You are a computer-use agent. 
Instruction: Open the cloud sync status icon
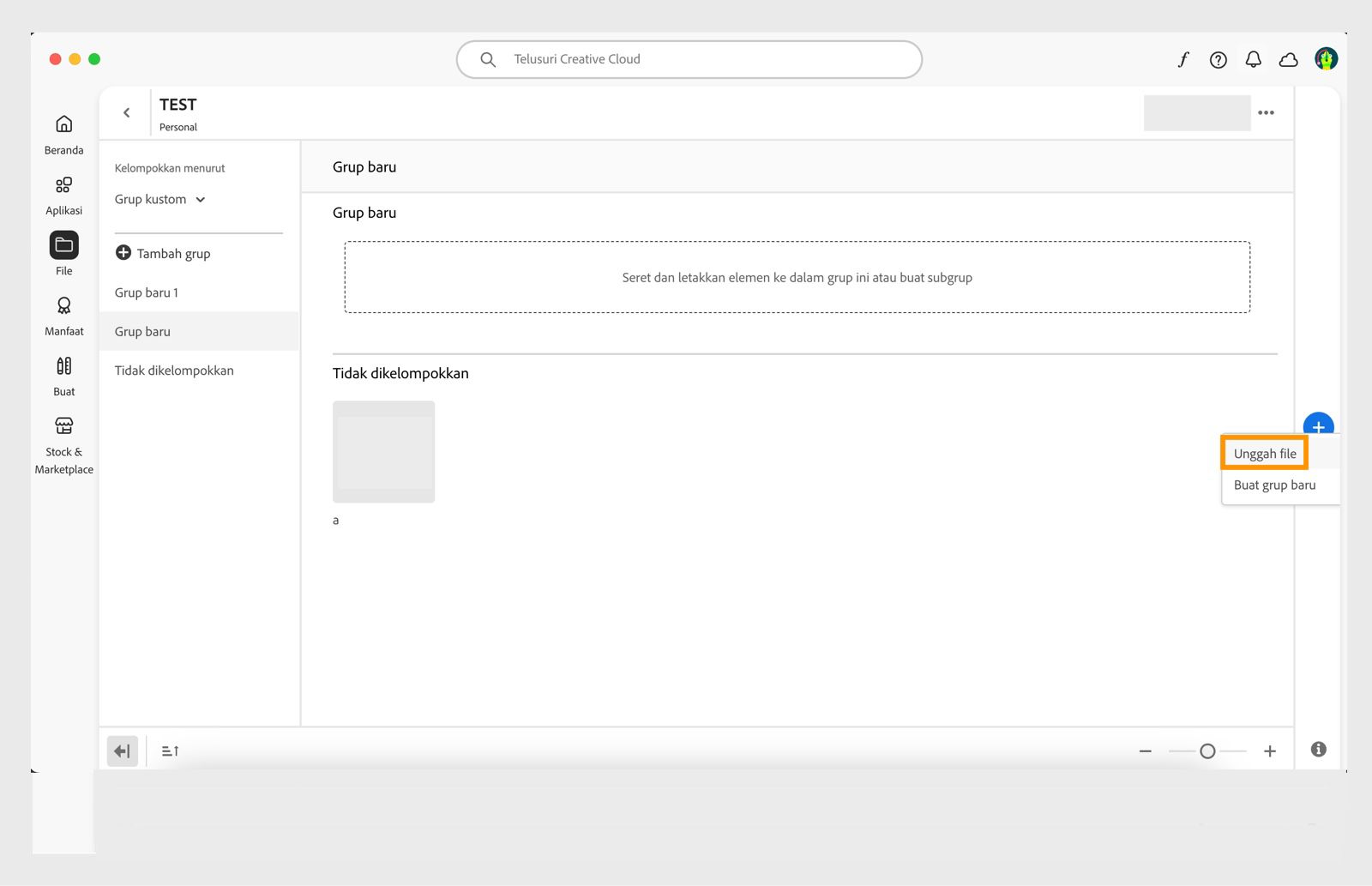pyautogui.click(x=1288, y=59)
